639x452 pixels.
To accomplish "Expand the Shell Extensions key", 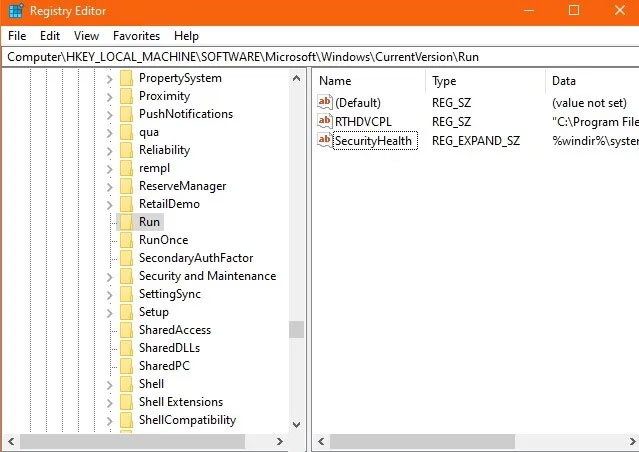I will point(109,402).
